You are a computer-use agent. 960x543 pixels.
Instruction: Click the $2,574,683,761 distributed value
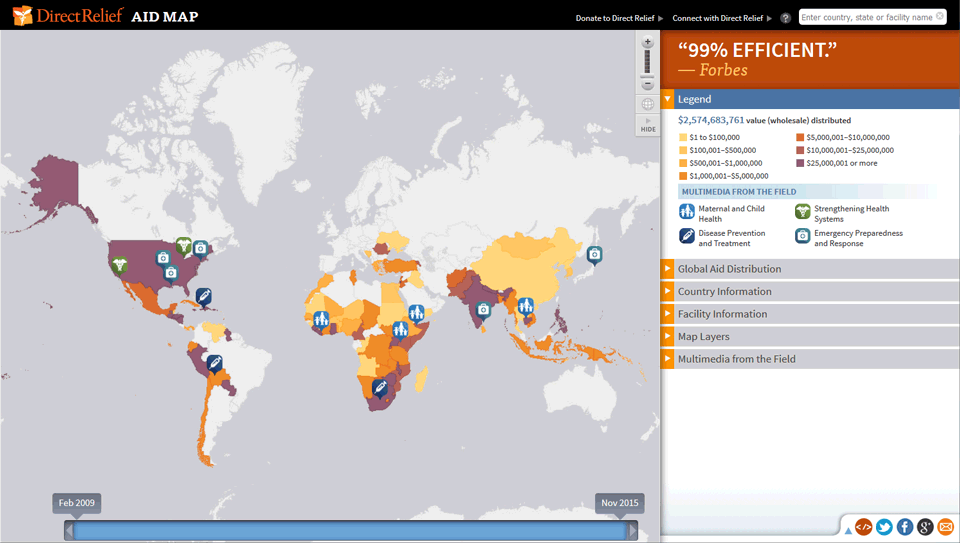711,120
